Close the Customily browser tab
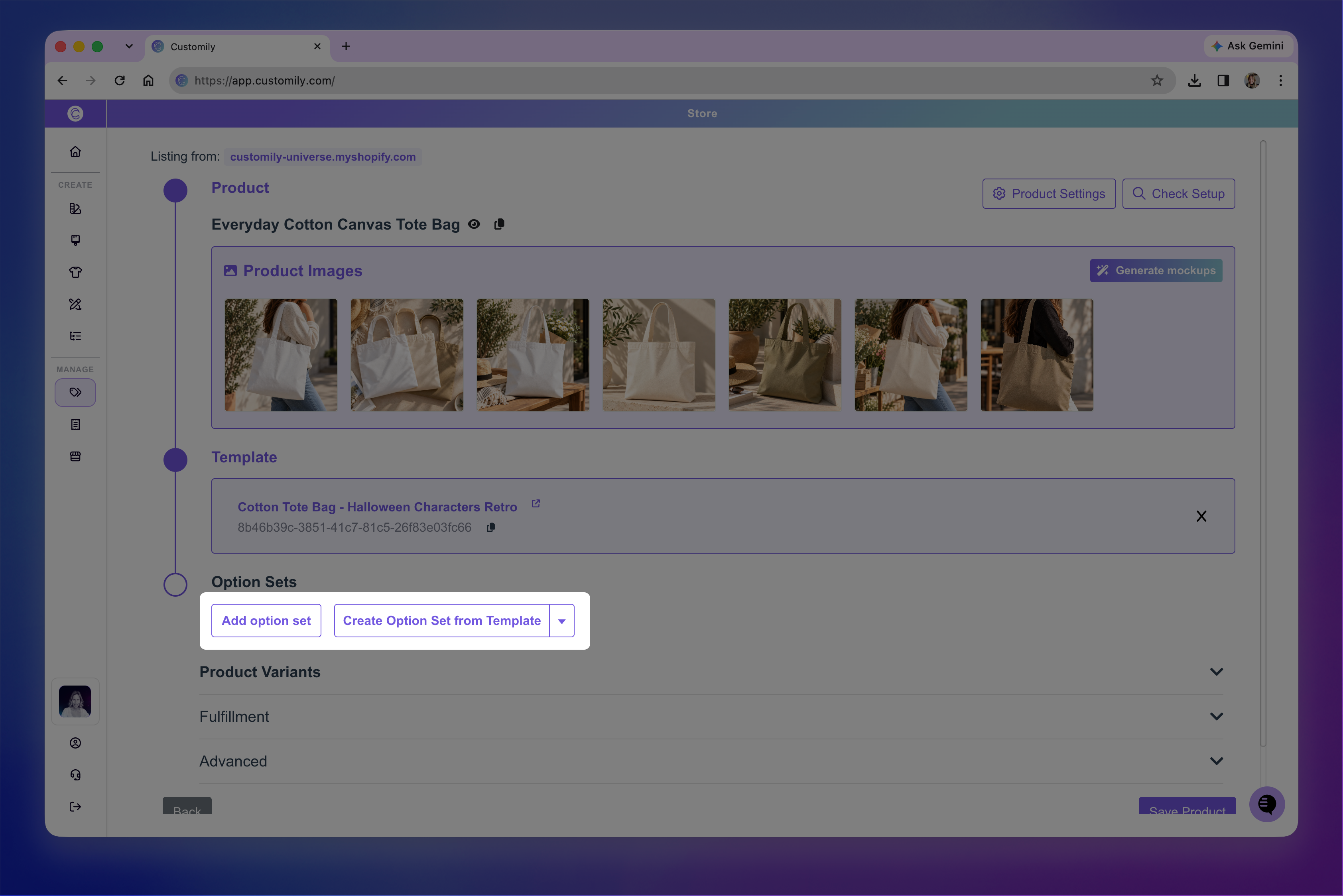This screenshot has height=896, width=1343. pyautogui.click(x=317, y=46)
